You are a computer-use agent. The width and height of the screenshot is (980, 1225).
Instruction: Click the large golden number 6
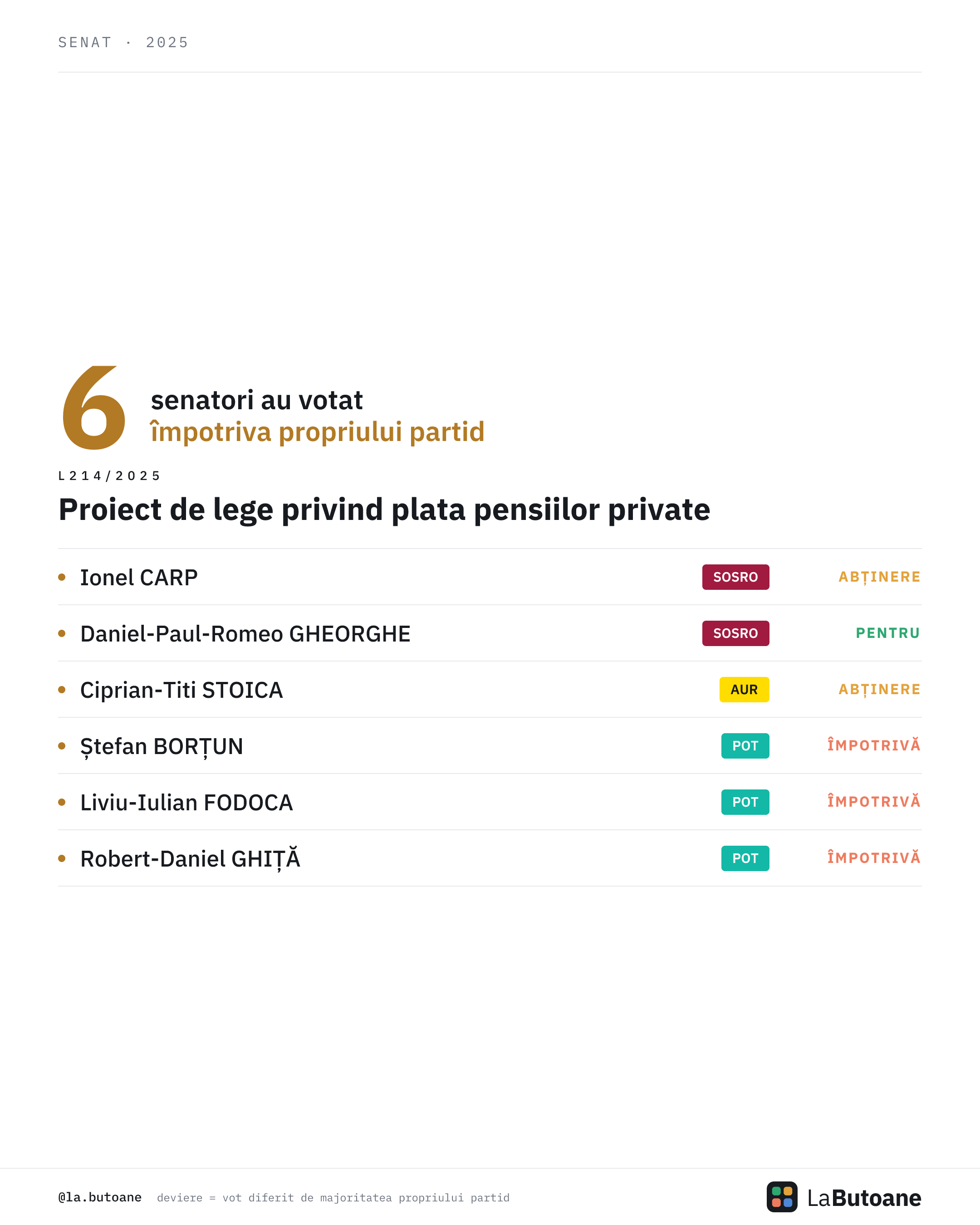pos(94,407)
